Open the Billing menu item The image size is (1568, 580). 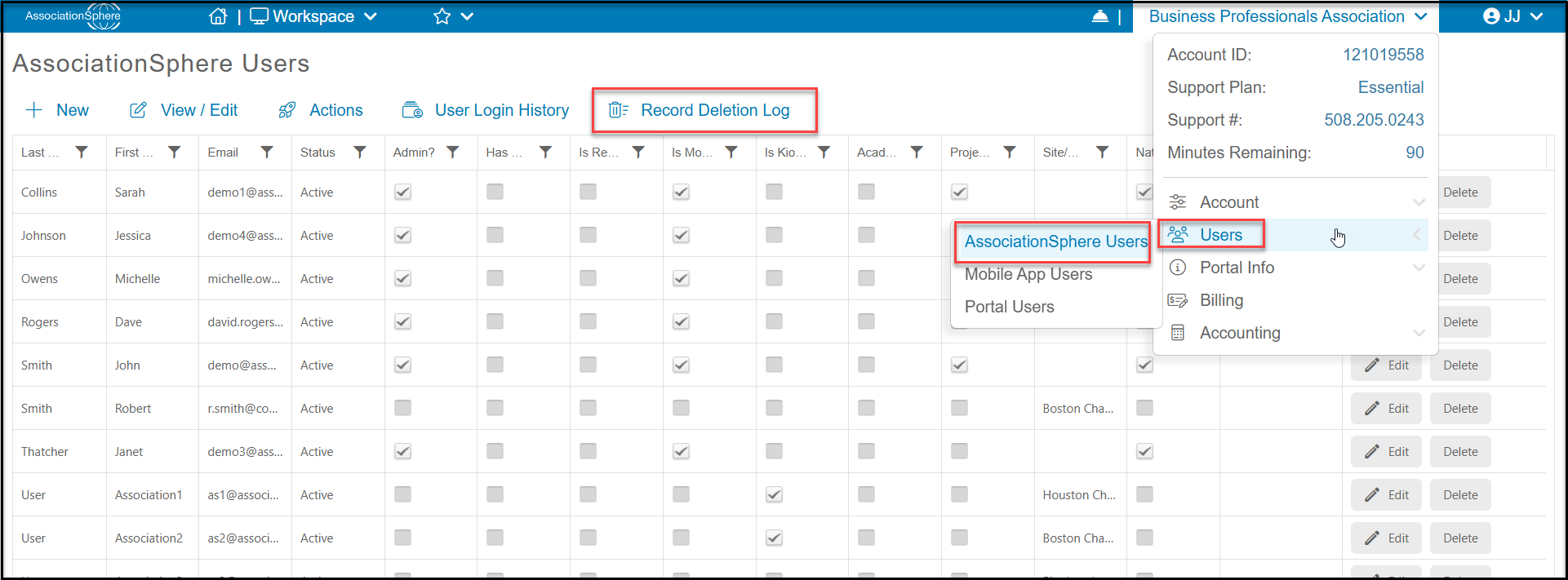coord(1294,300)
